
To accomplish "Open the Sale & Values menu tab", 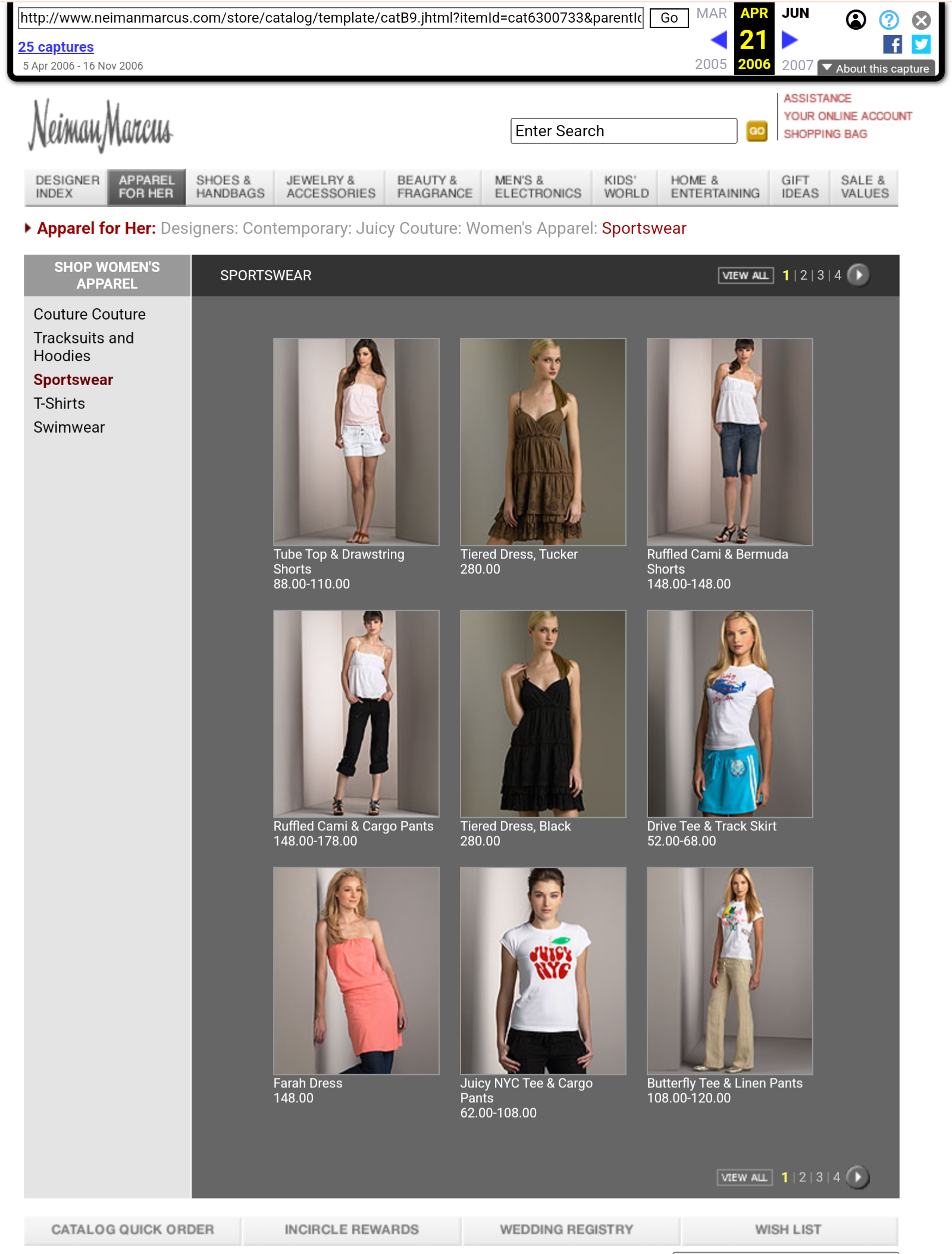I will pyautogui.click(x=864, y=187).
